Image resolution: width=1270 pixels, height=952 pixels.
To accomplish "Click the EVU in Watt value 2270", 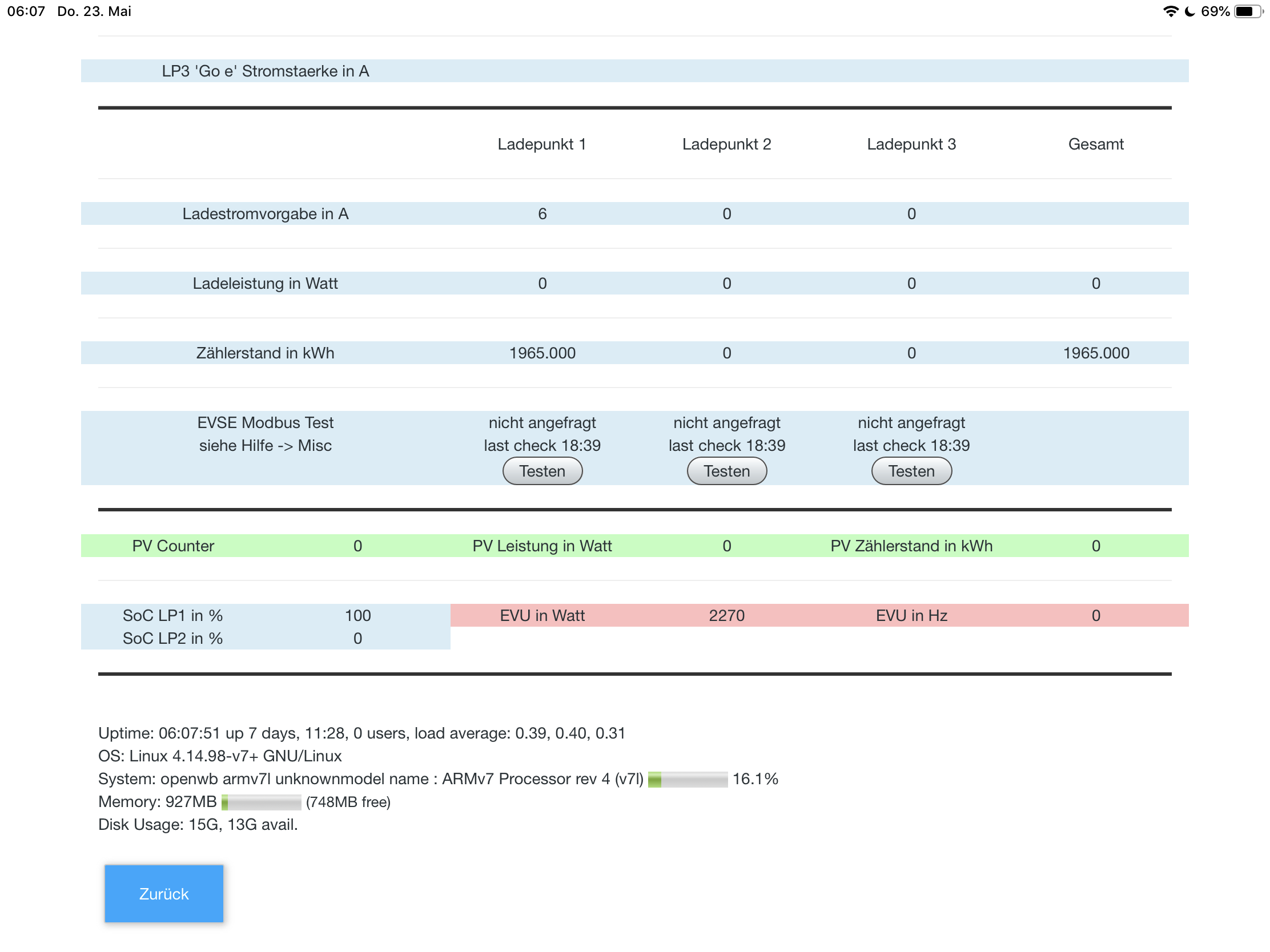I will (x=726, y=615).
